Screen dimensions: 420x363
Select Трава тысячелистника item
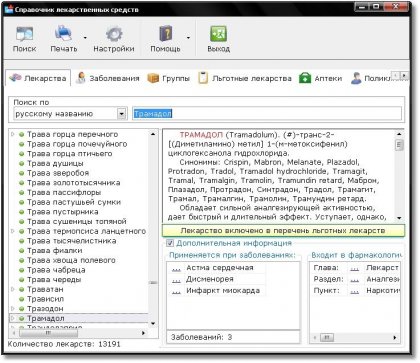71,241
